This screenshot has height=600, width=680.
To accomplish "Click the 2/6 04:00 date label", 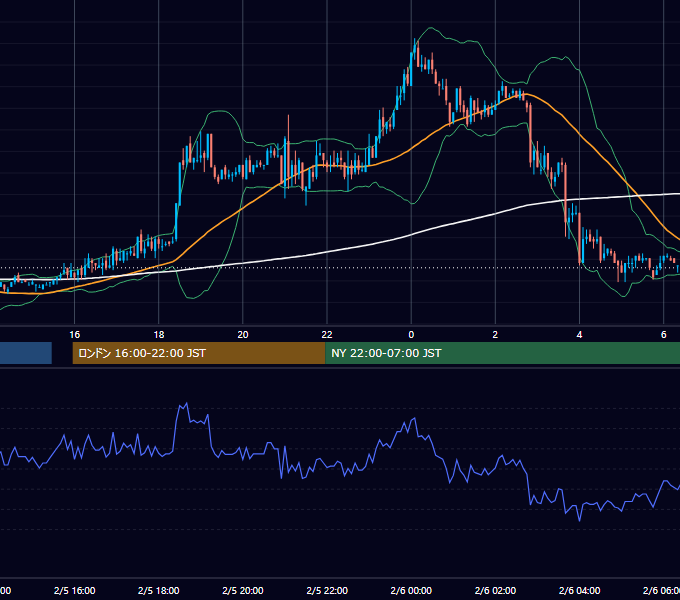I will [579, 590].
